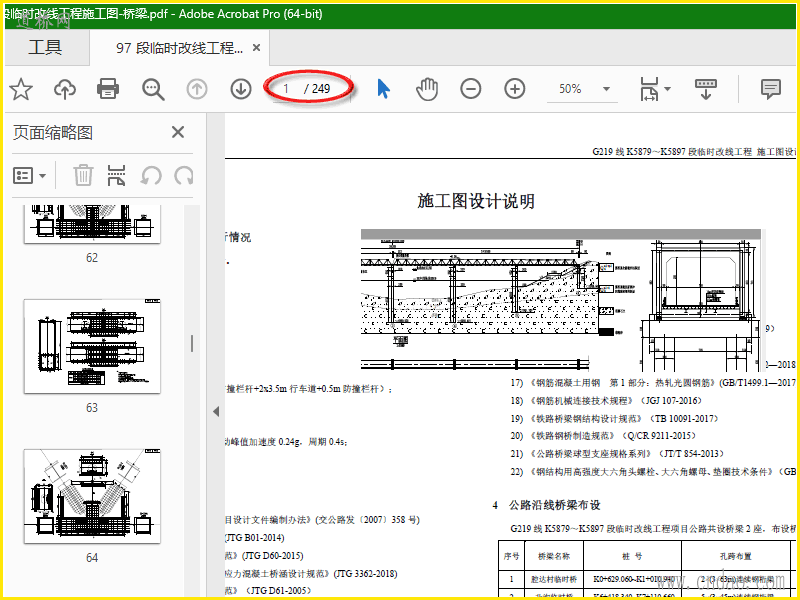Select the 97 段临时改线工程 document tab
This screenshot has height=600, width=800.
point(180,48)
